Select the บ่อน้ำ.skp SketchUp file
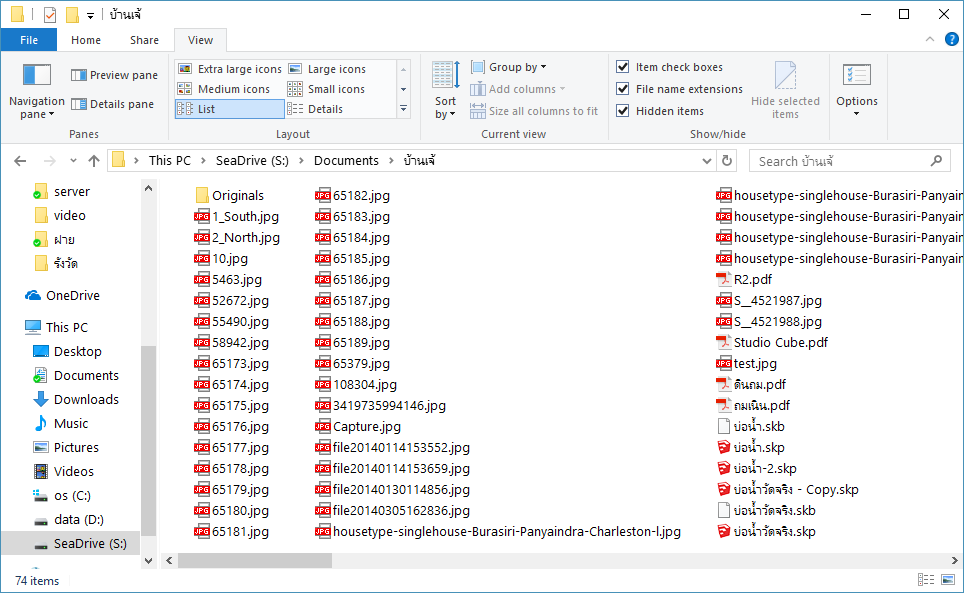 tap(758, 448)
